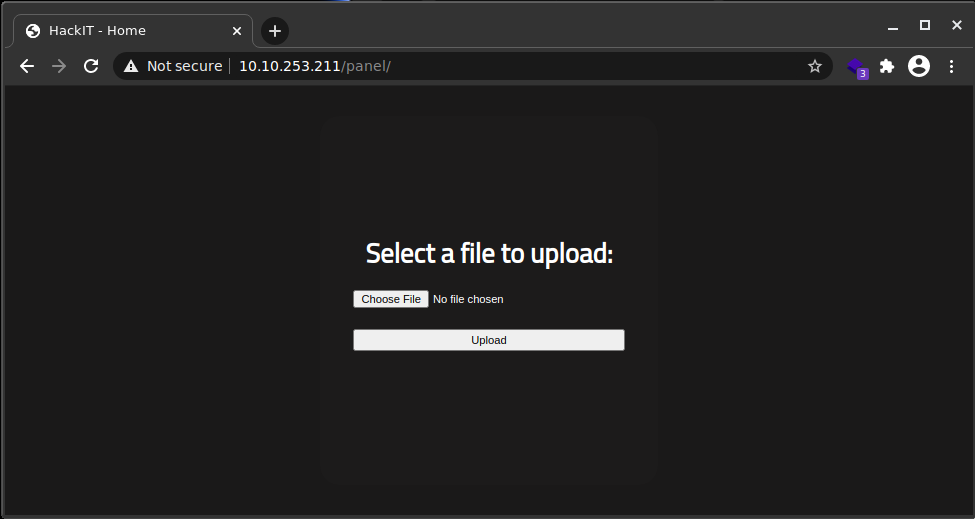
Task: Open the Extensions puzzle piece menu
Action: [886, 66]
